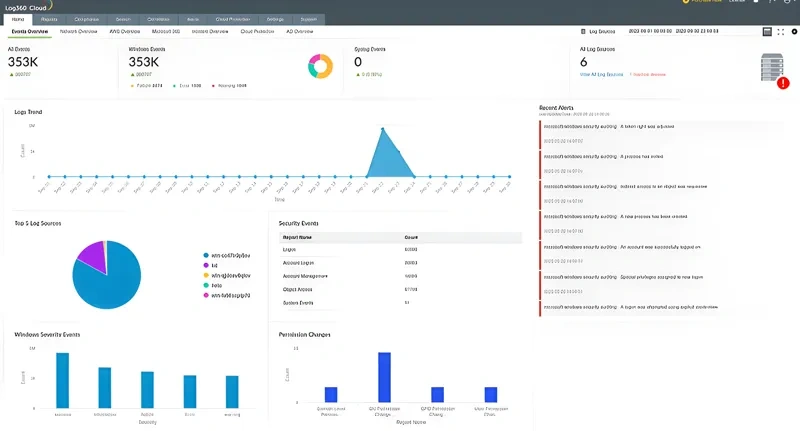
Task: Click the Log Sources filter icon
Action: [x=583, y=32]
